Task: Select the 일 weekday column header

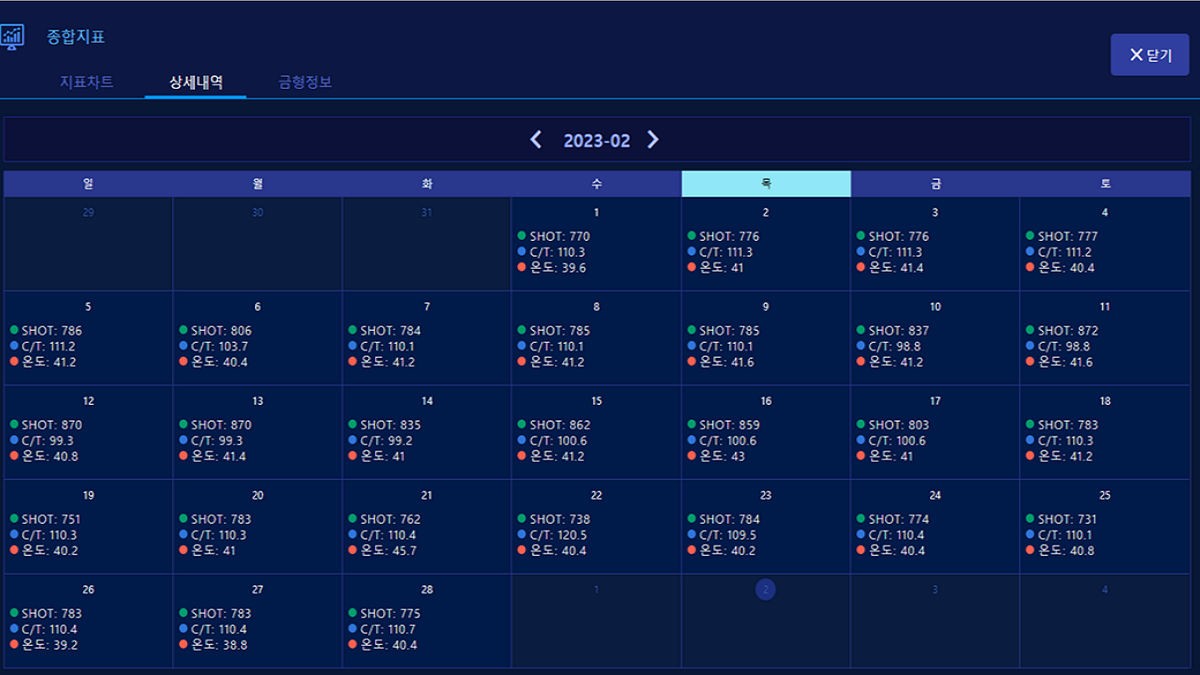Action: [x=88, y=184]
